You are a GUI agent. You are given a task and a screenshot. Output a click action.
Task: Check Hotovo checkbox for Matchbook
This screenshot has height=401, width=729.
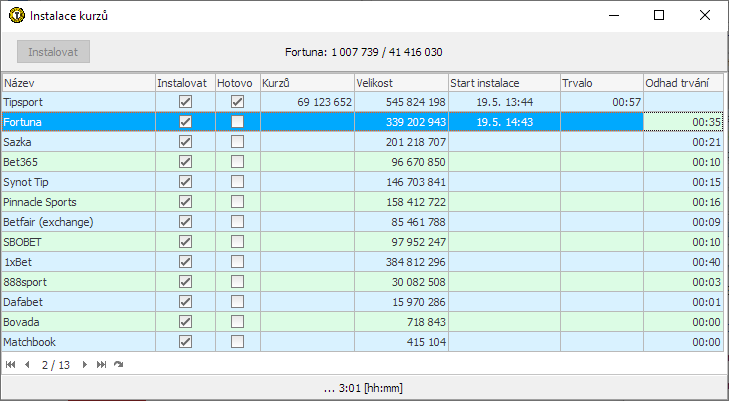(x=238, y=342)
